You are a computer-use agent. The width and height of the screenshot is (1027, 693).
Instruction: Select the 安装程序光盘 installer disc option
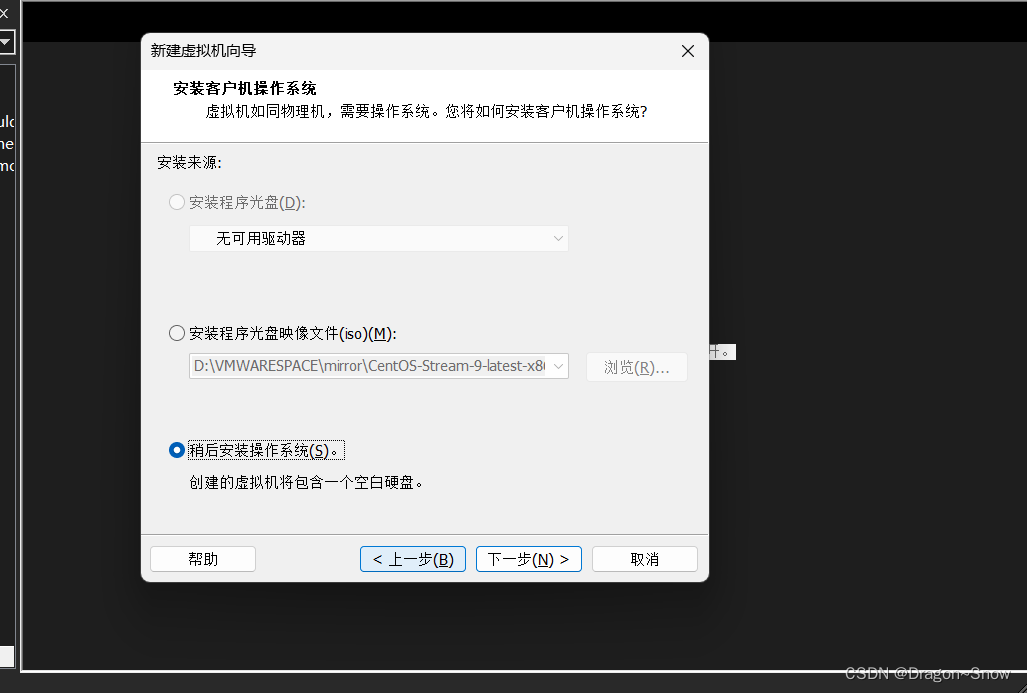tap(177, 202)
